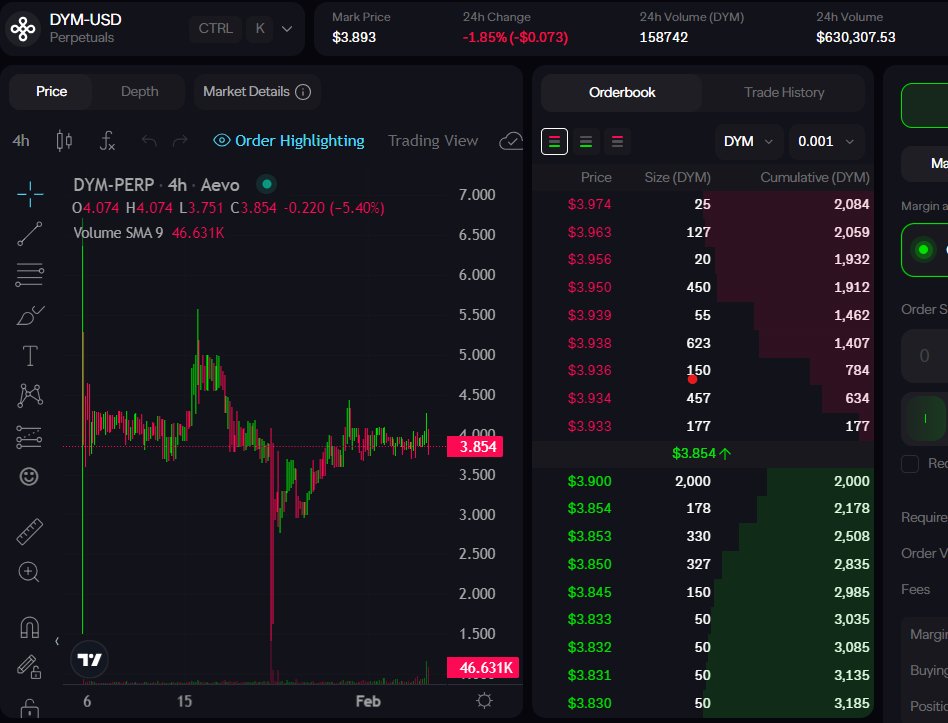The height and width of the screenshot is (723, 948).
Task: Select the brush drawing tool
Action: pyautogui.click(x=30, y=315)
